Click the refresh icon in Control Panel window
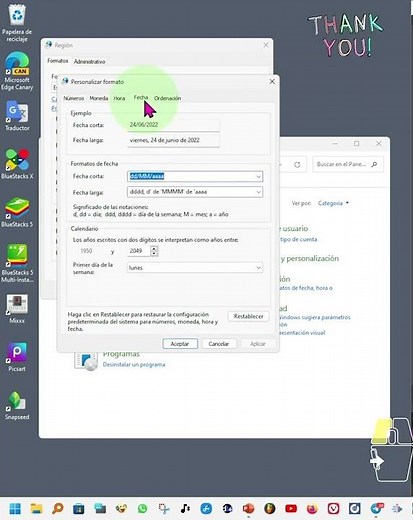 pos(297,165)
